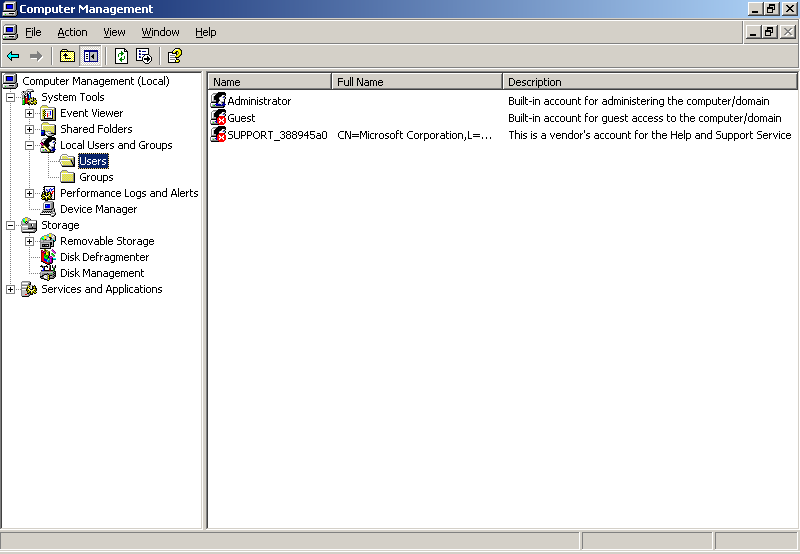Open the Action menu
This screenshot has height=554, width=800.
click(x=72, y=32)
